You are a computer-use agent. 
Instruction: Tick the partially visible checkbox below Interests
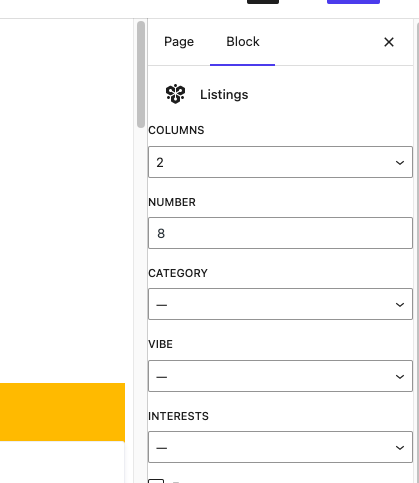156,481
